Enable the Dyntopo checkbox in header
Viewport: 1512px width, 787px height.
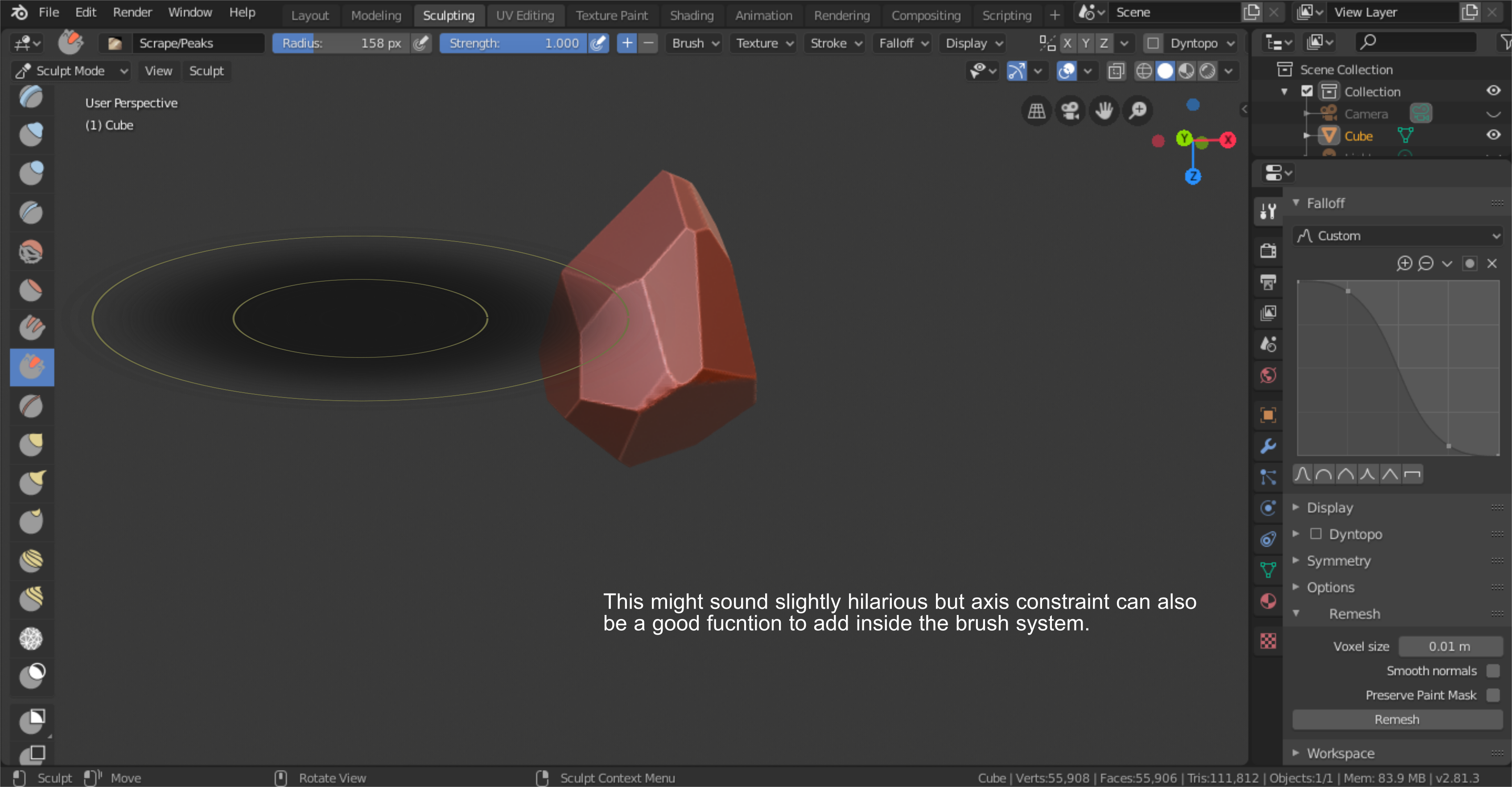coord(1153,43)
